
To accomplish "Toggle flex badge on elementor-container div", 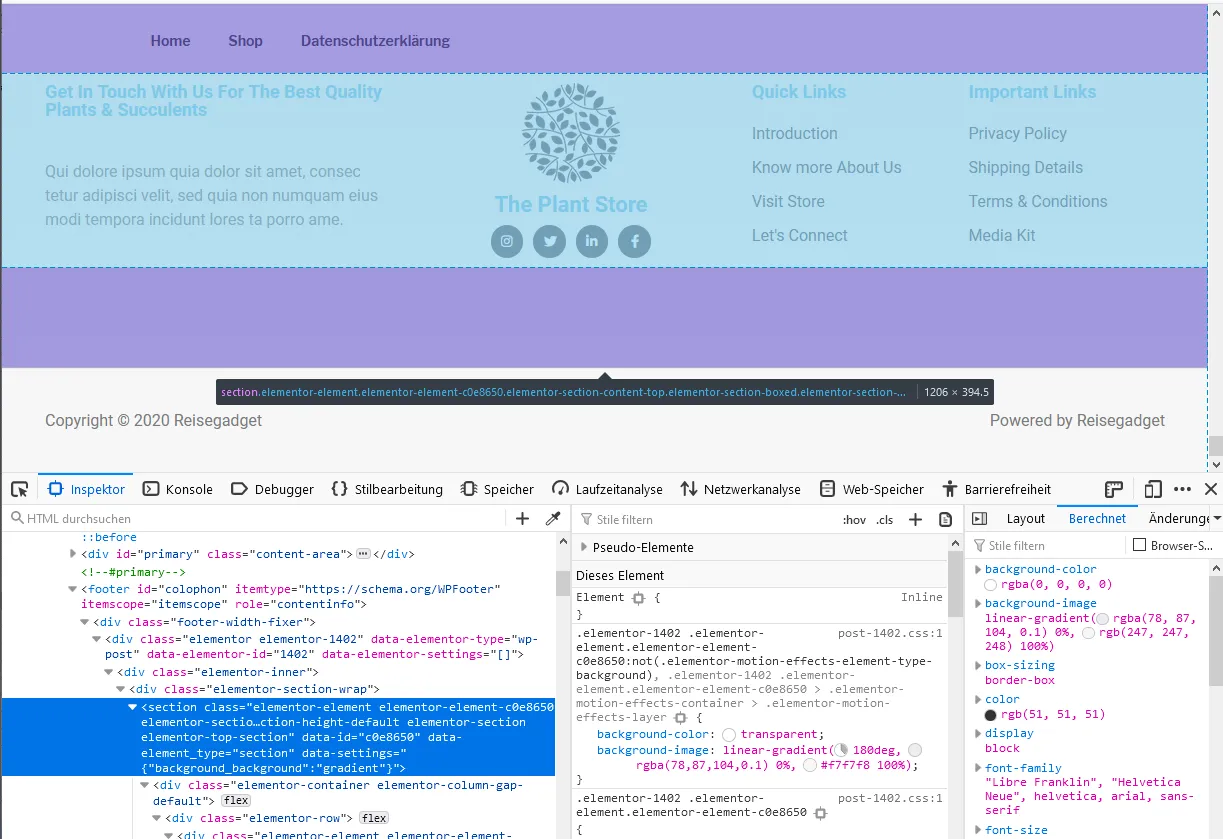I will coord(236,801).
